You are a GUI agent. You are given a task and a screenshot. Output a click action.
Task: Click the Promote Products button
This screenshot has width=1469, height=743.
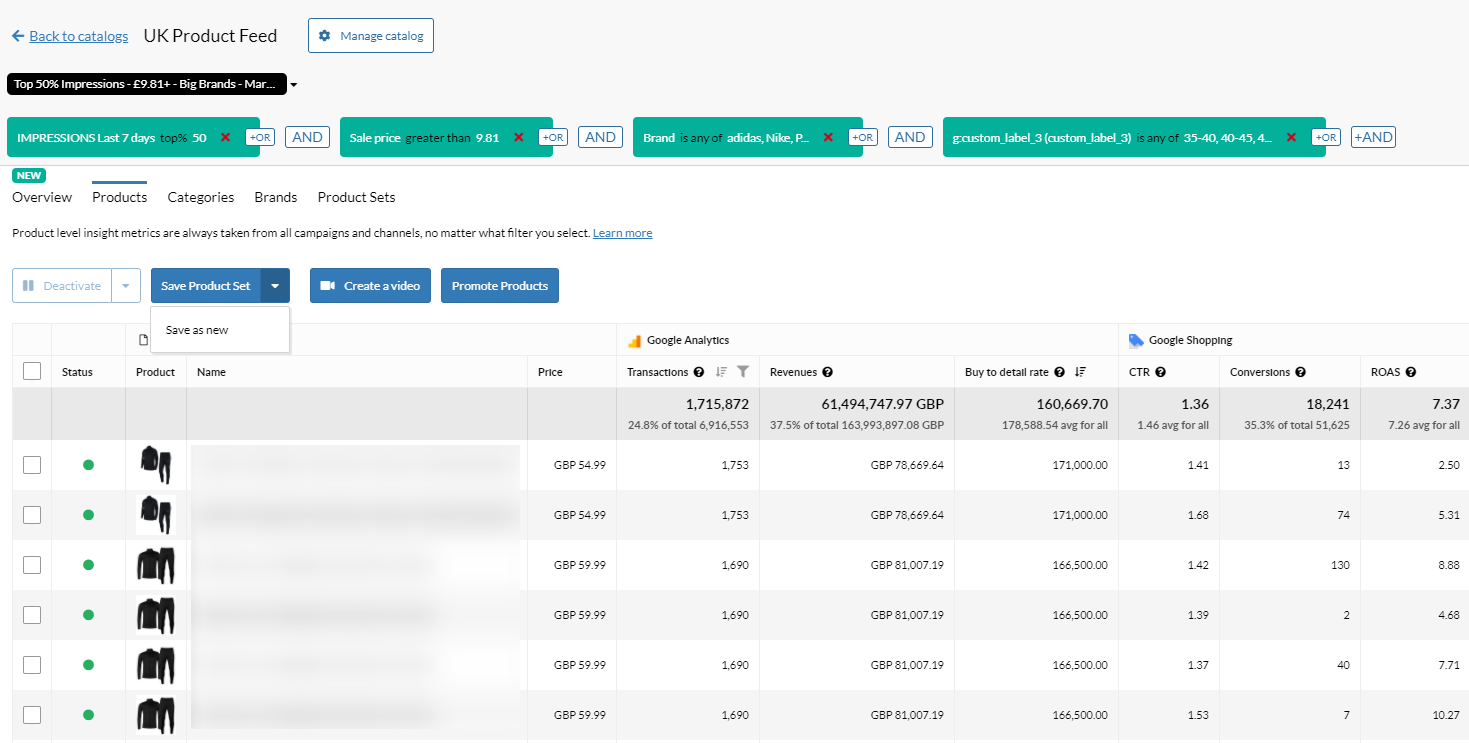click(x=500, y=286)
